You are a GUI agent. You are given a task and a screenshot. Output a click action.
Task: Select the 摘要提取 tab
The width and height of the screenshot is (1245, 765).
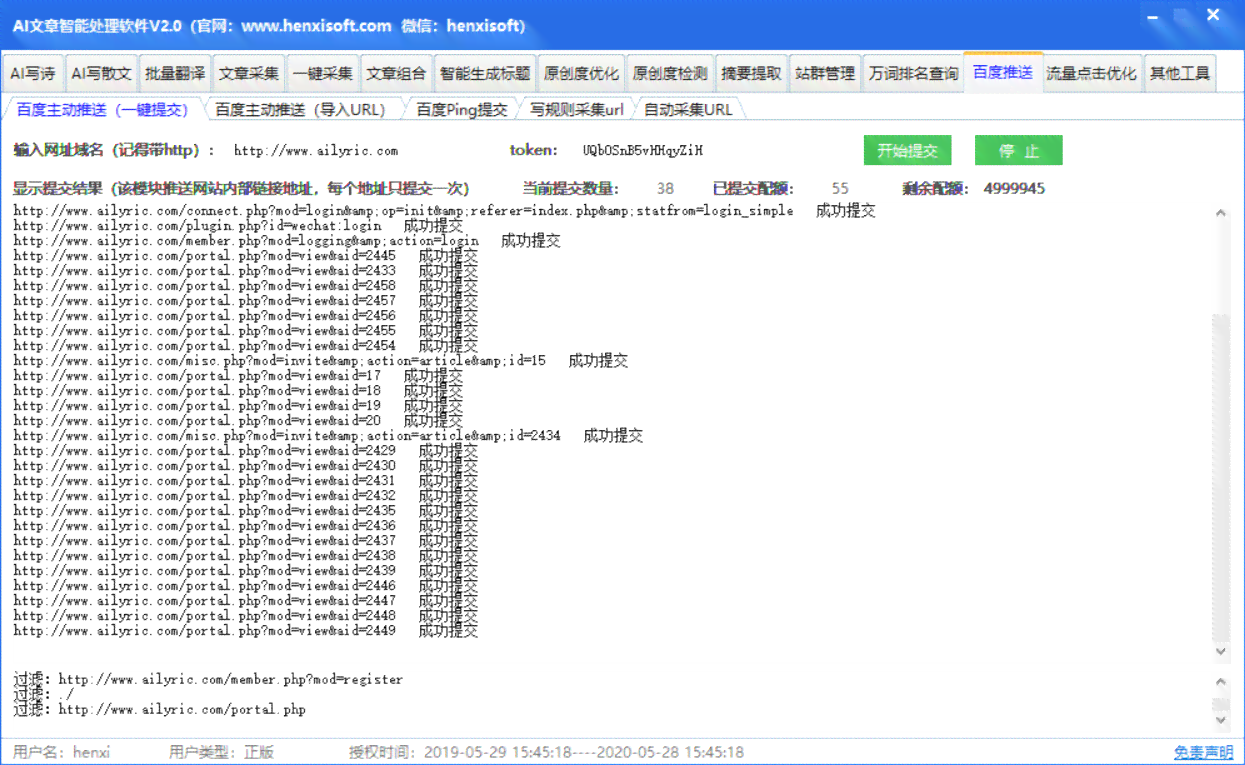point(752,73)
